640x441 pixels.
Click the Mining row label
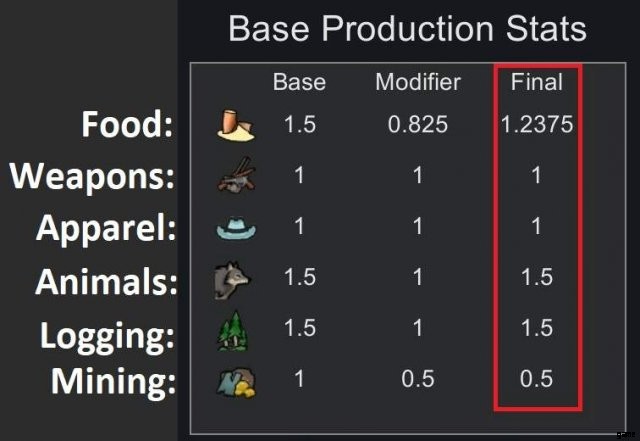point(112,381)
